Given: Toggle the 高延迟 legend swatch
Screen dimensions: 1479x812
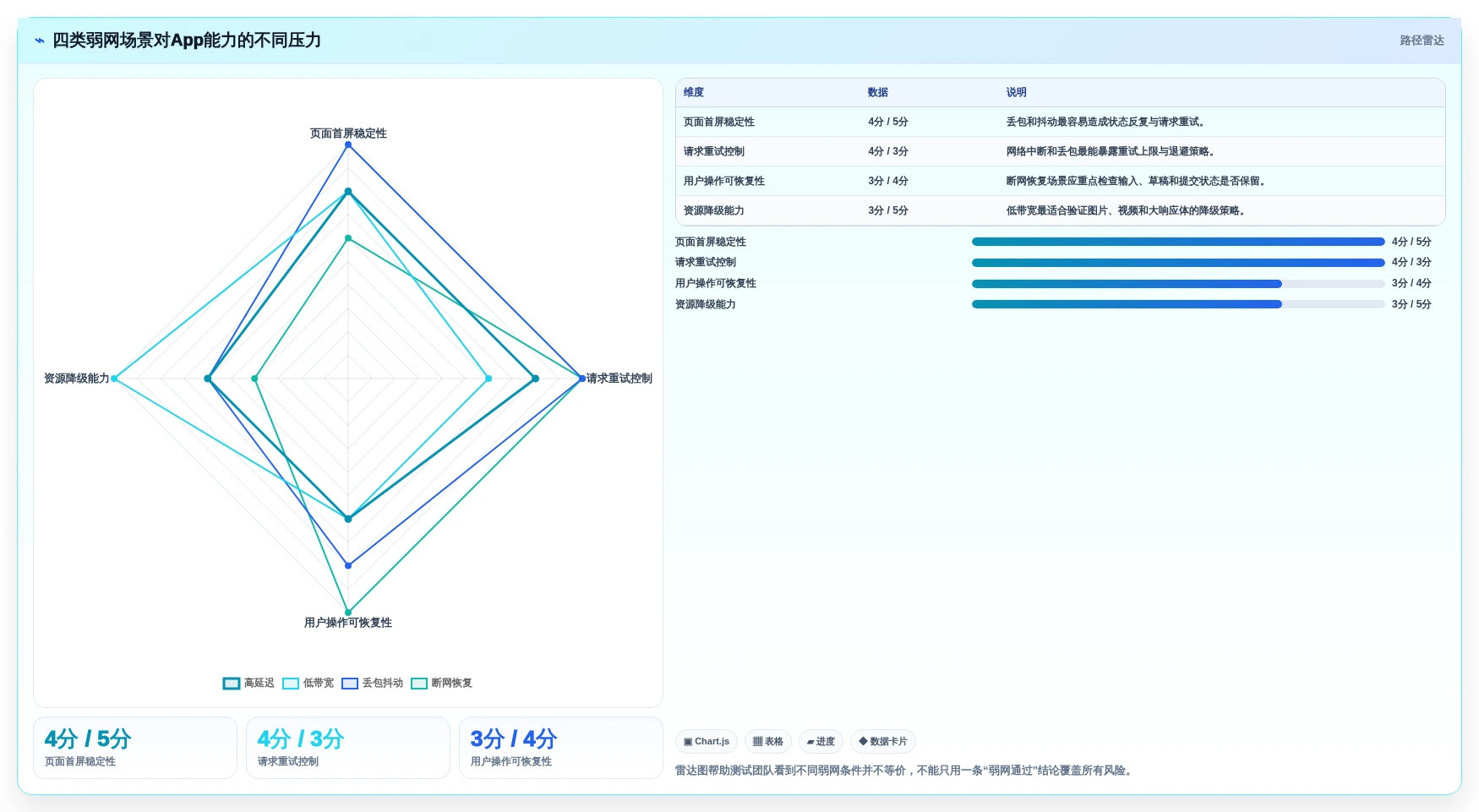Looking at the screenshot, I should pos(232,684).
